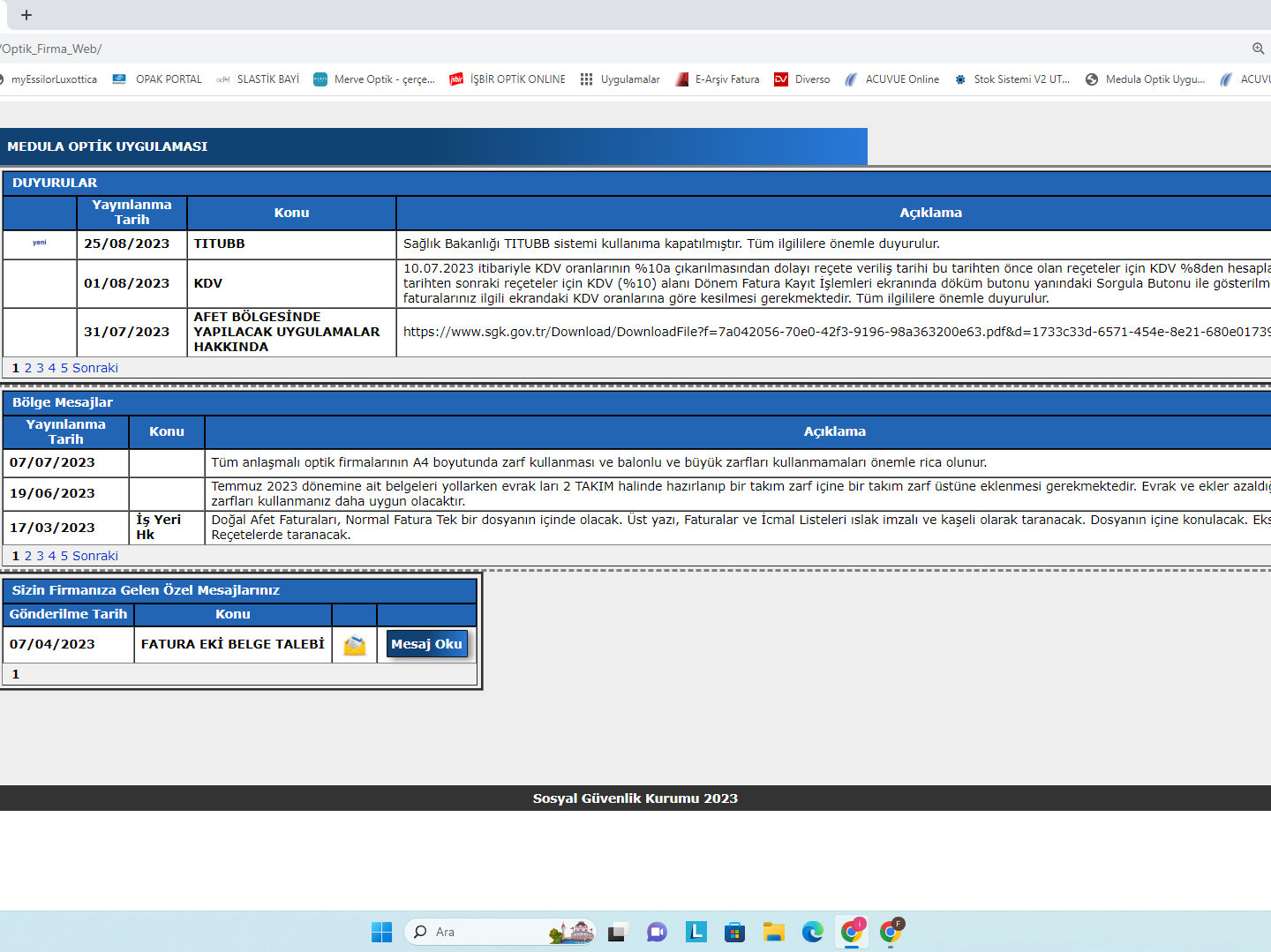This screenshot has width=1271, height=952.
Task: Open the İŞBİR OPTİK ONLINE bookmark
Action: [508, 79]
